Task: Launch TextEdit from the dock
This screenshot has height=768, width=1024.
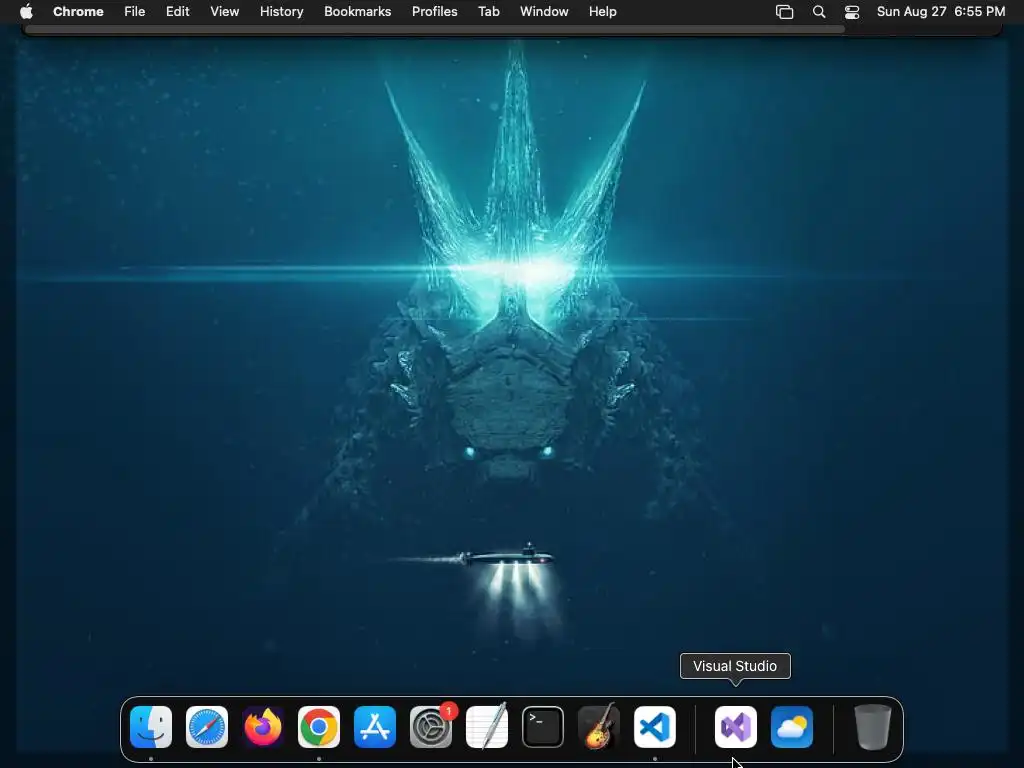Action: point(487,727)
